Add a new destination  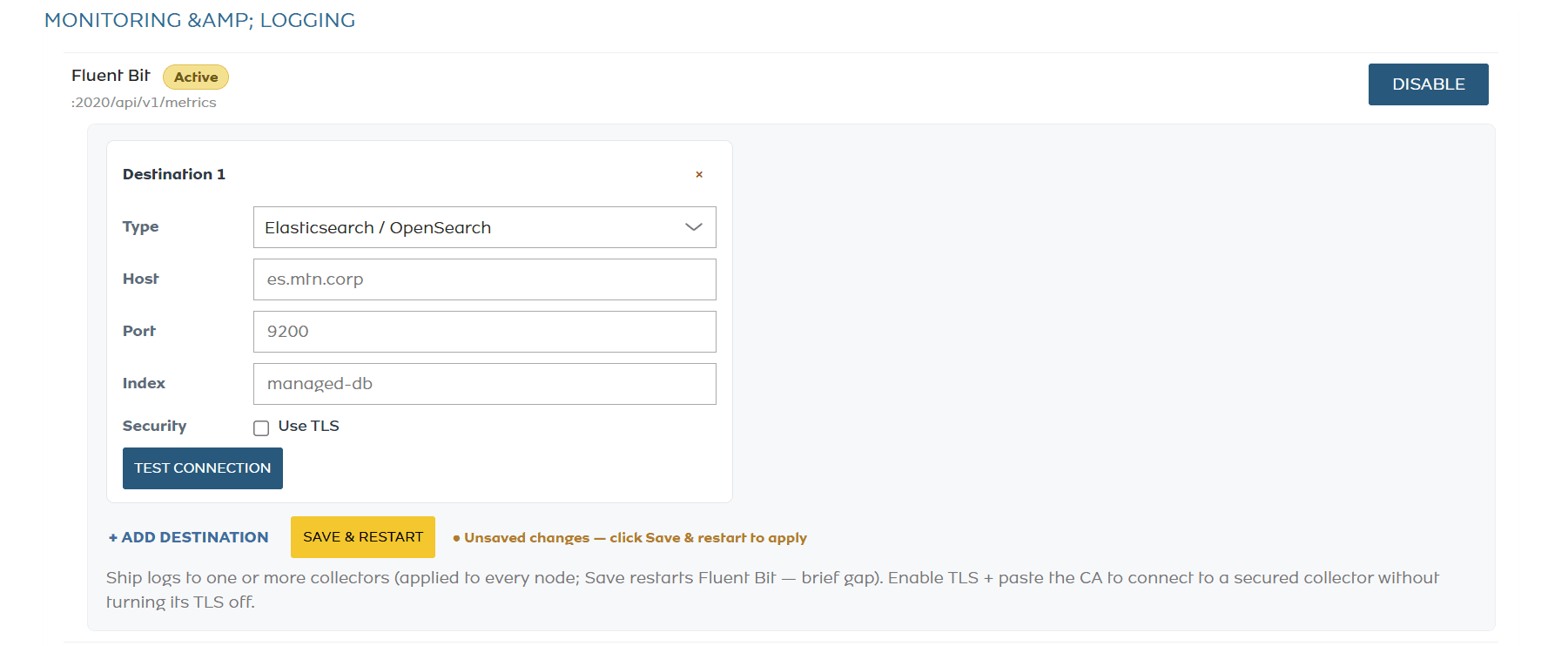point(188,537)
